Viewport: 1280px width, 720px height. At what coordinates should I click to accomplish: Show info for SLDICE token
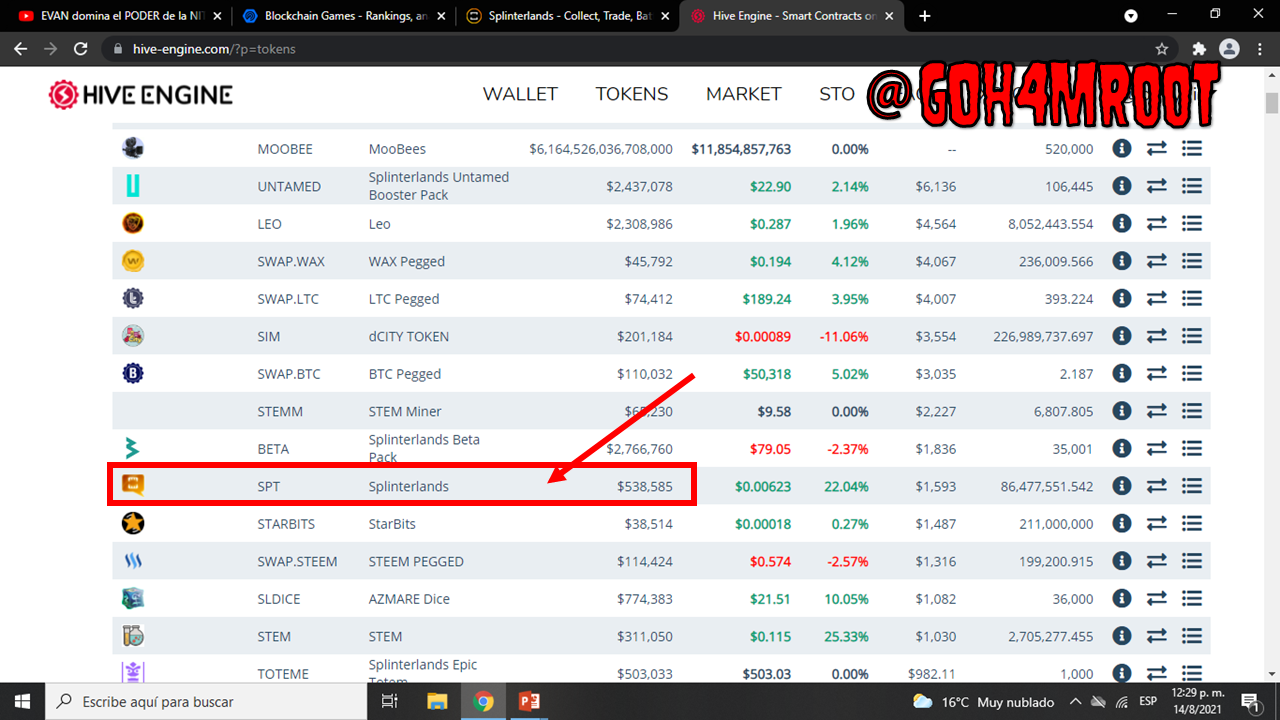click(1122, 599)
